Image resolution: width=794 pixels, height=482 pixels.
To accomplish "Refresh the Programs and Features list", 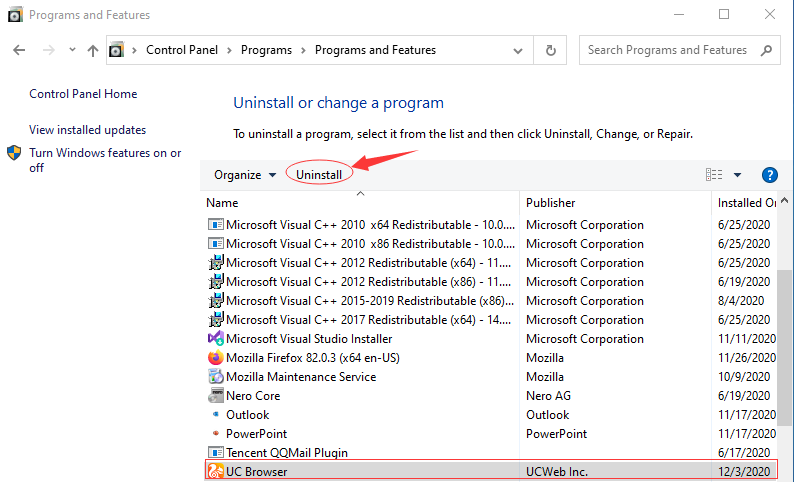I will [x=550, y=50].
